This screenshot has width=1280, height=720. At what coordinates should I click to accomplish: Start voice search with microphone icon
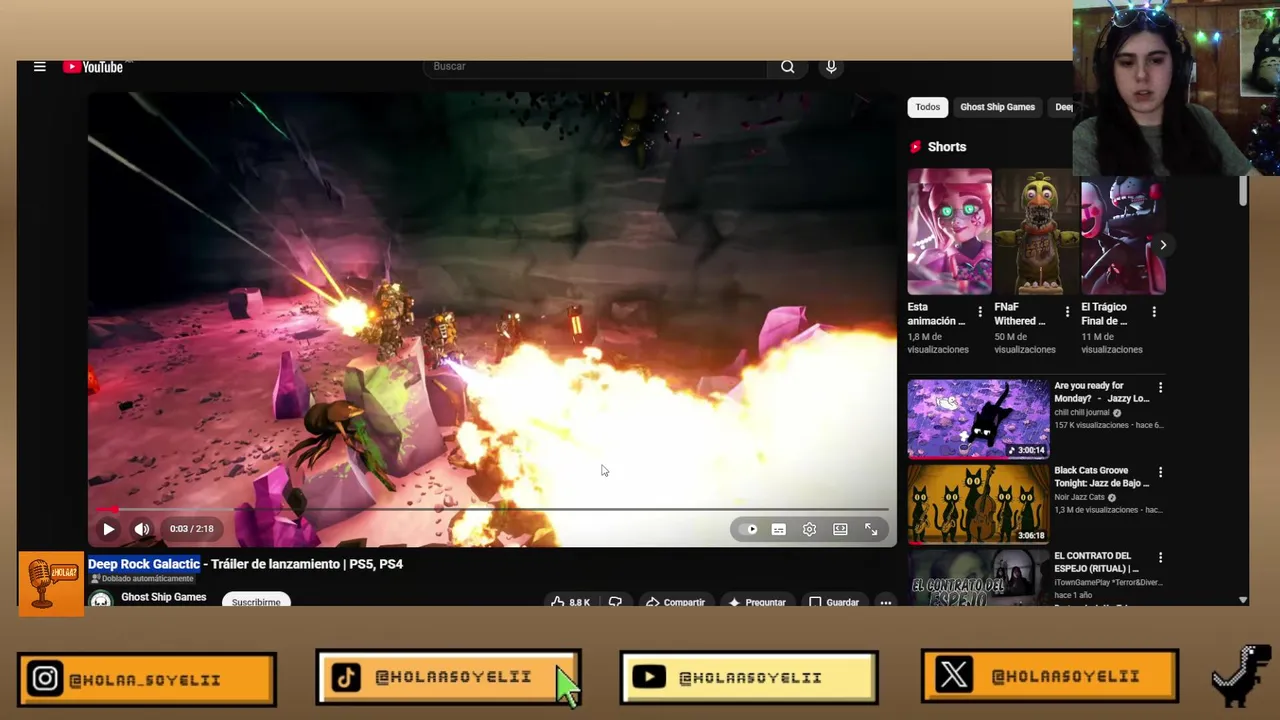[x=831, y=67]
